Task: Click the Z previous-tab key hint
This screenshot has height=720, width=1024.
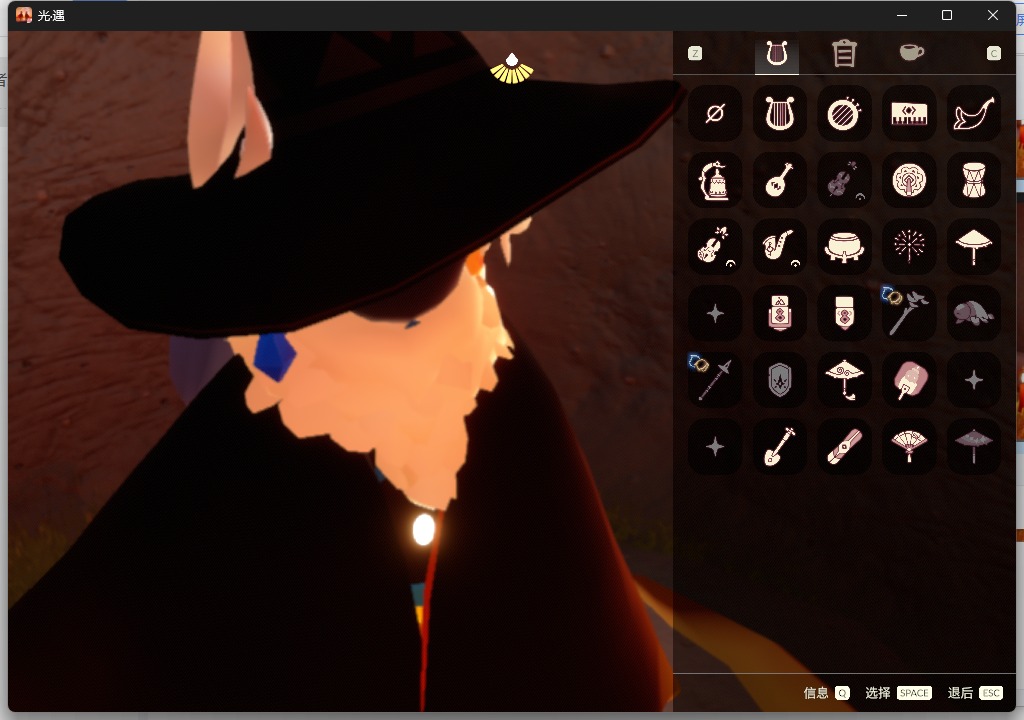Action: (x=695, y=54)
